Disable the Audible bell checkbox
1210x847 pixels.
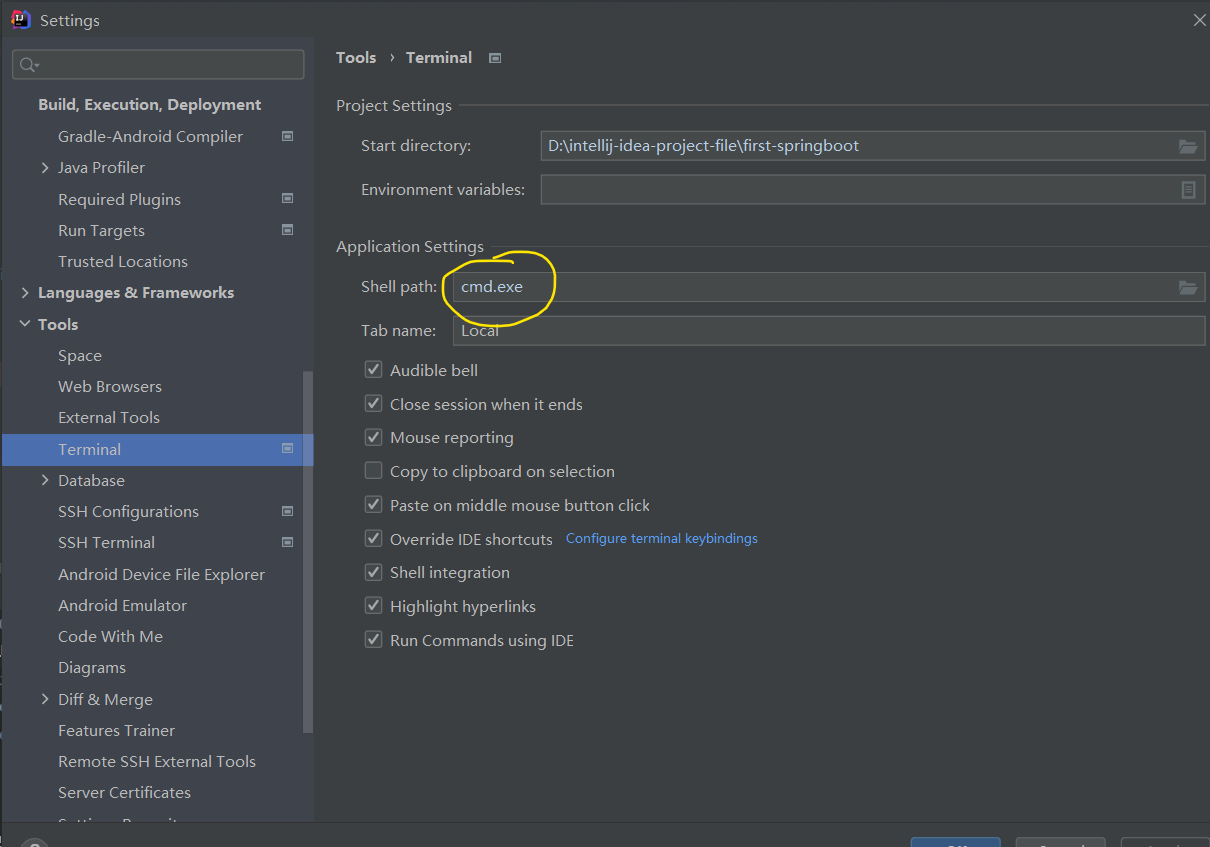[373, 370]
